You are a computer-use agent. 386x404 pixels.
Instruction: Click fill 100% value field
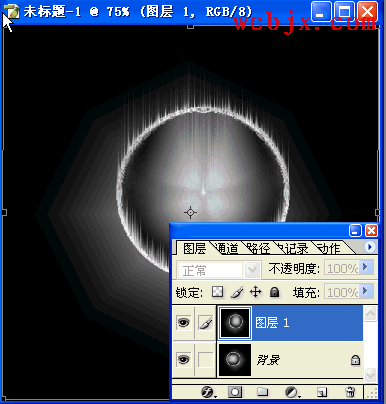pos(342,292)
